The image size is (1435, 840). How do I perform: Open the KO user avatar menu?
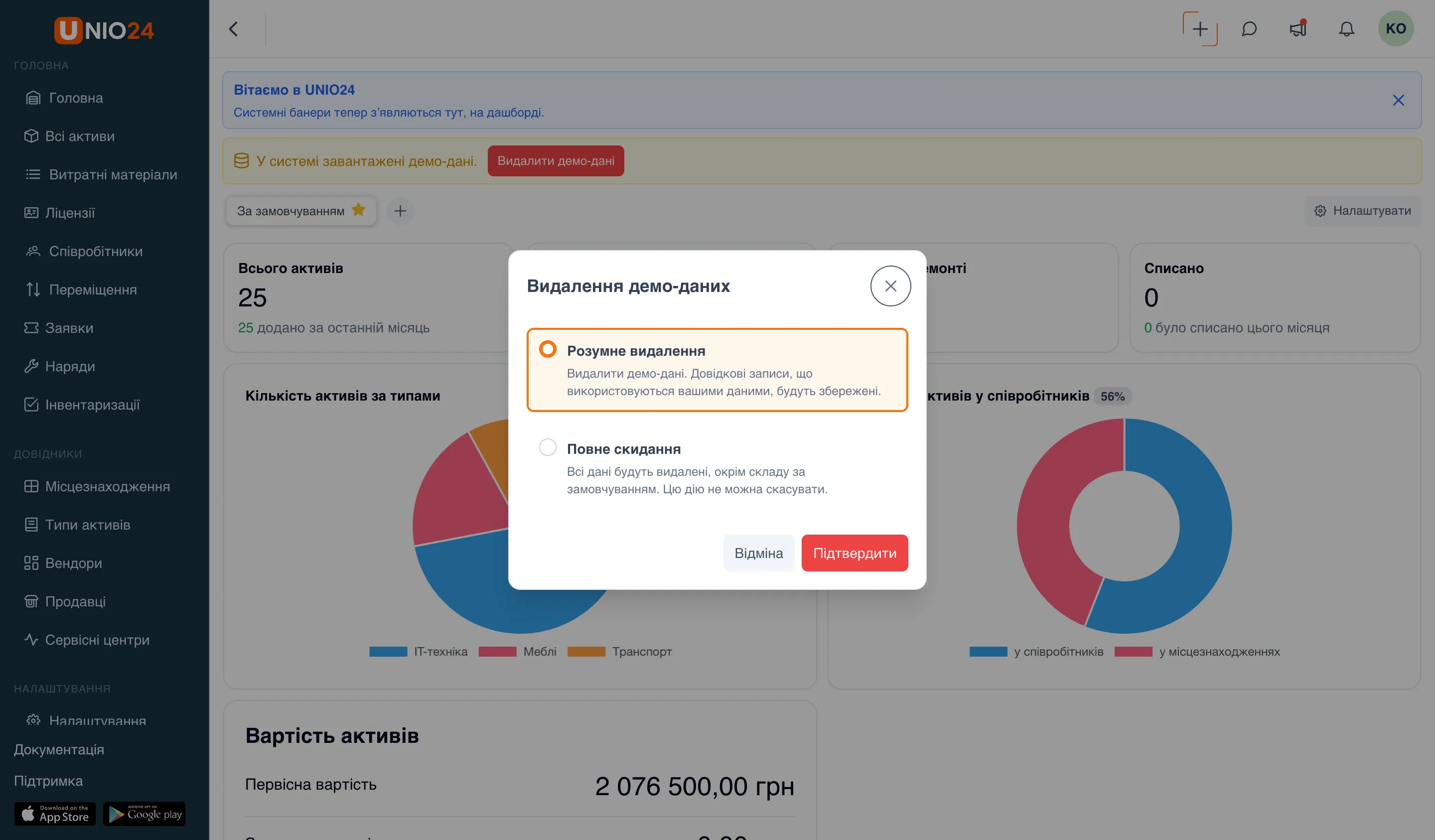coord(1396,28)
